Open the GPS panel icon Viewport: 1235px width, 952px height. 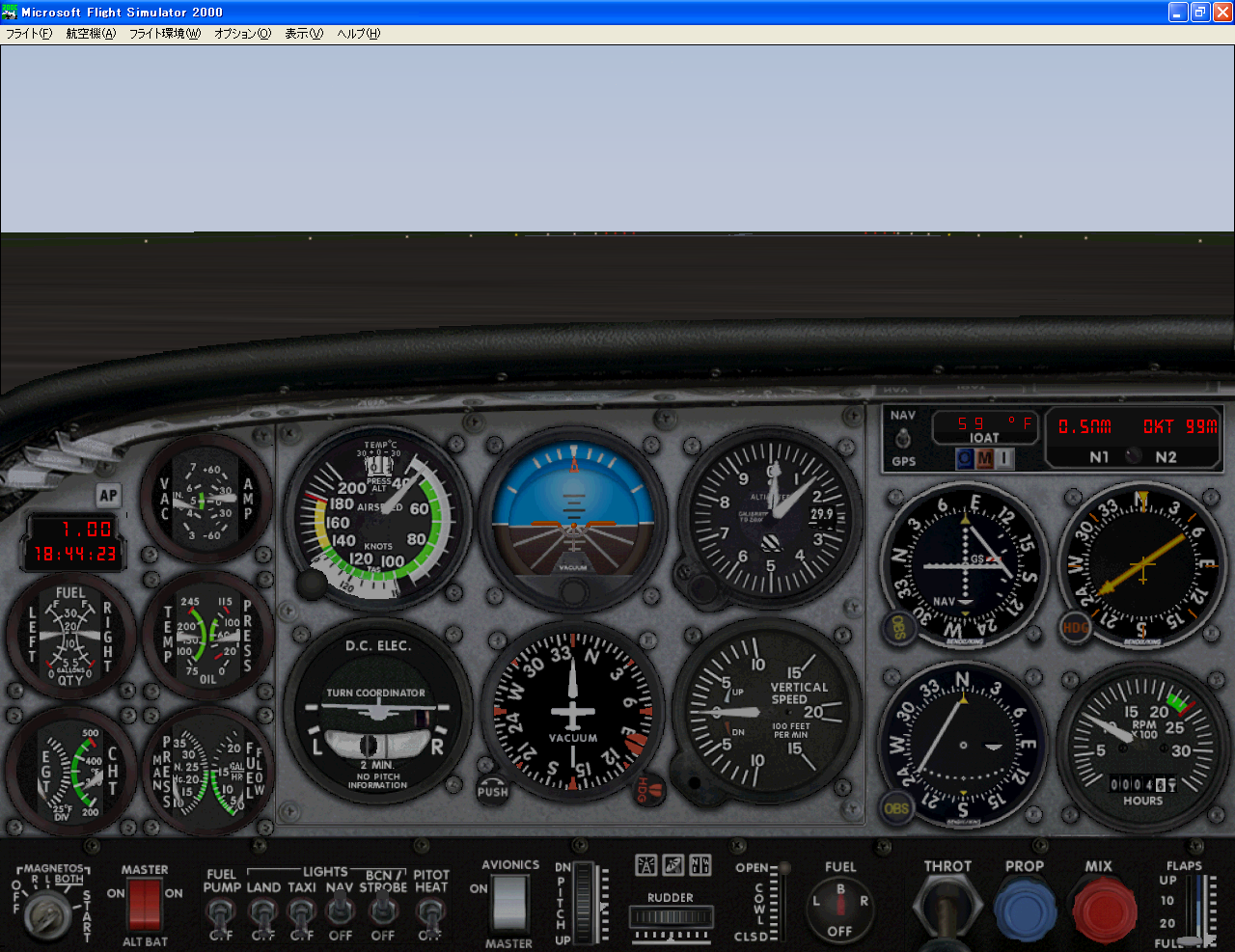(x=672, y=864)
